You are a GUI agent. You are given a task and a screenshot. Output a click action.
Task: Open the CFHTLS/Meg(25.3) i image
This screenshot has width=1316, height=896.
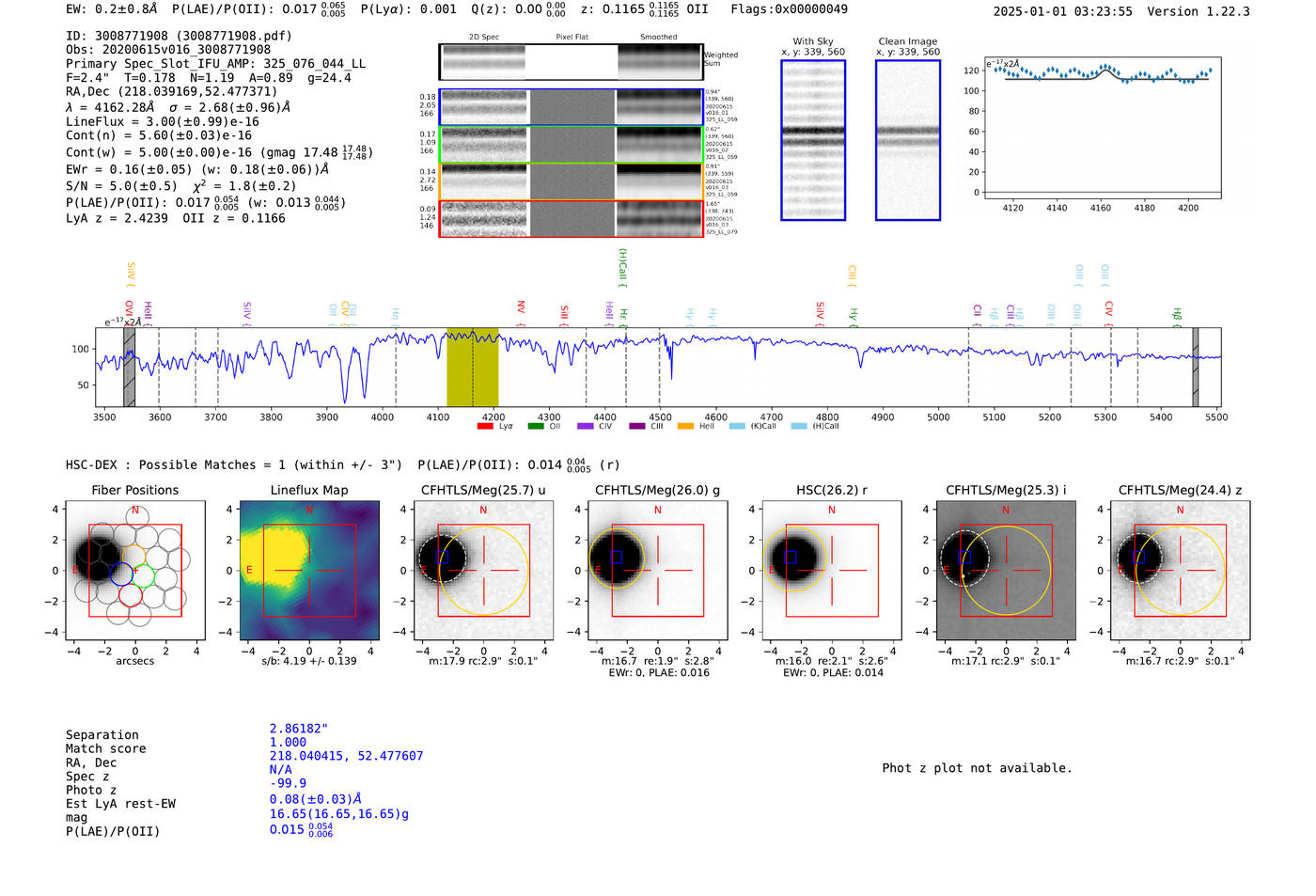click(1006, 571)
